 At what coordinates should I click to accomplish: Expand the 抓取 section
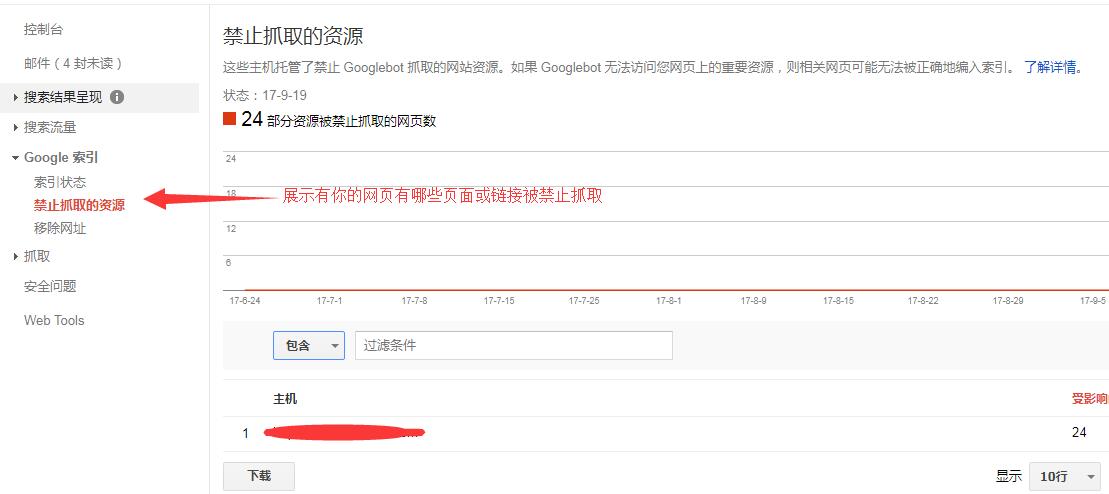point(37,257)
